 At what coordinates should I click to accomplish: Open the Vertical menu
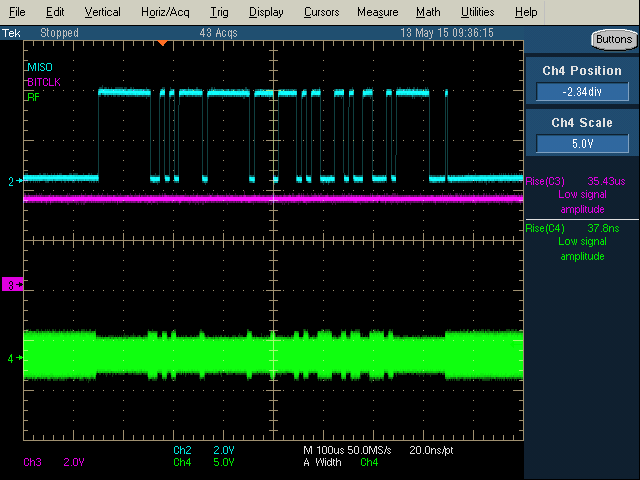pyautogui.click(x=102, y=12)
